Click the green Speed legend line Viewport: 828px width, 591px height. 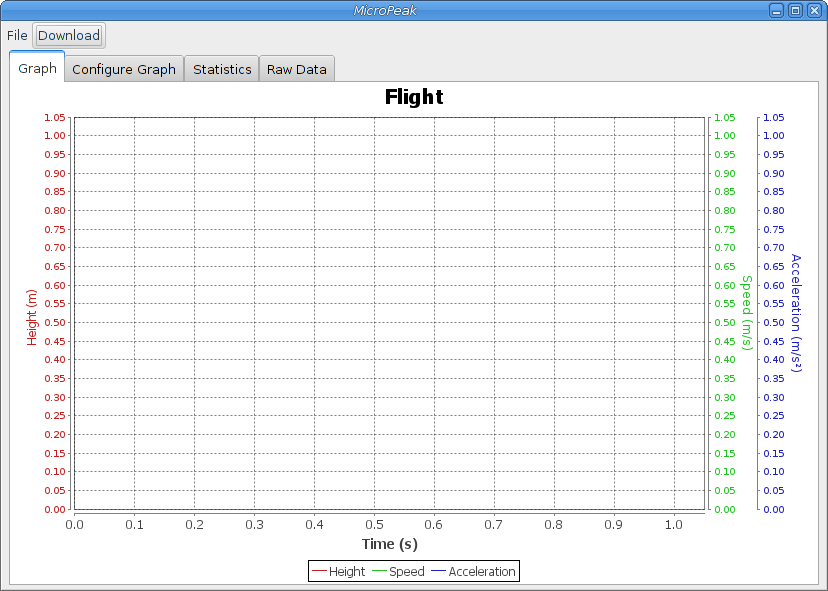pyautogui.click(x=379, y=572)
